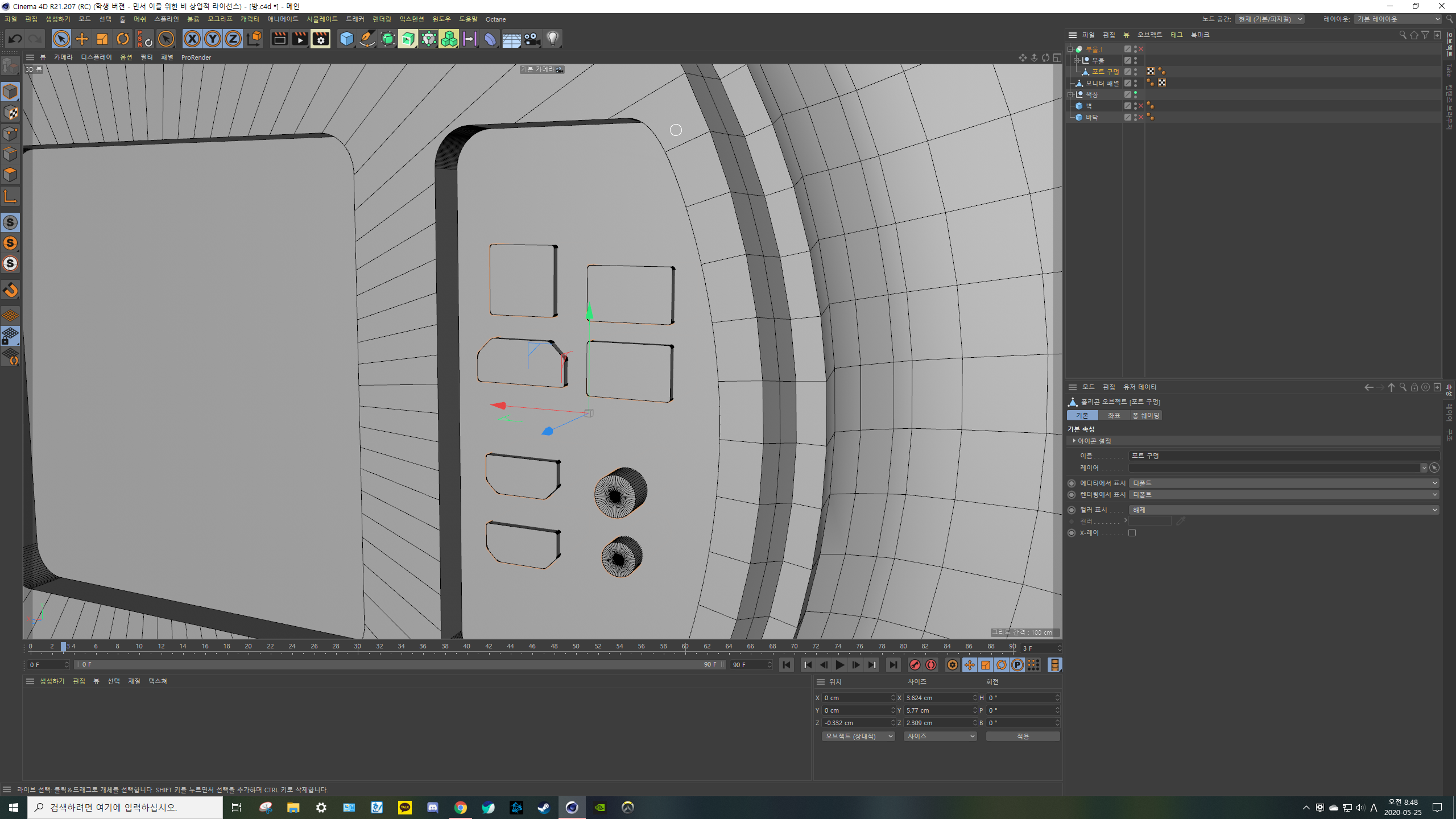Screen dimensions: 1456x819
Task: Switch to Texture mode in left palette
Action: point(11,113)
